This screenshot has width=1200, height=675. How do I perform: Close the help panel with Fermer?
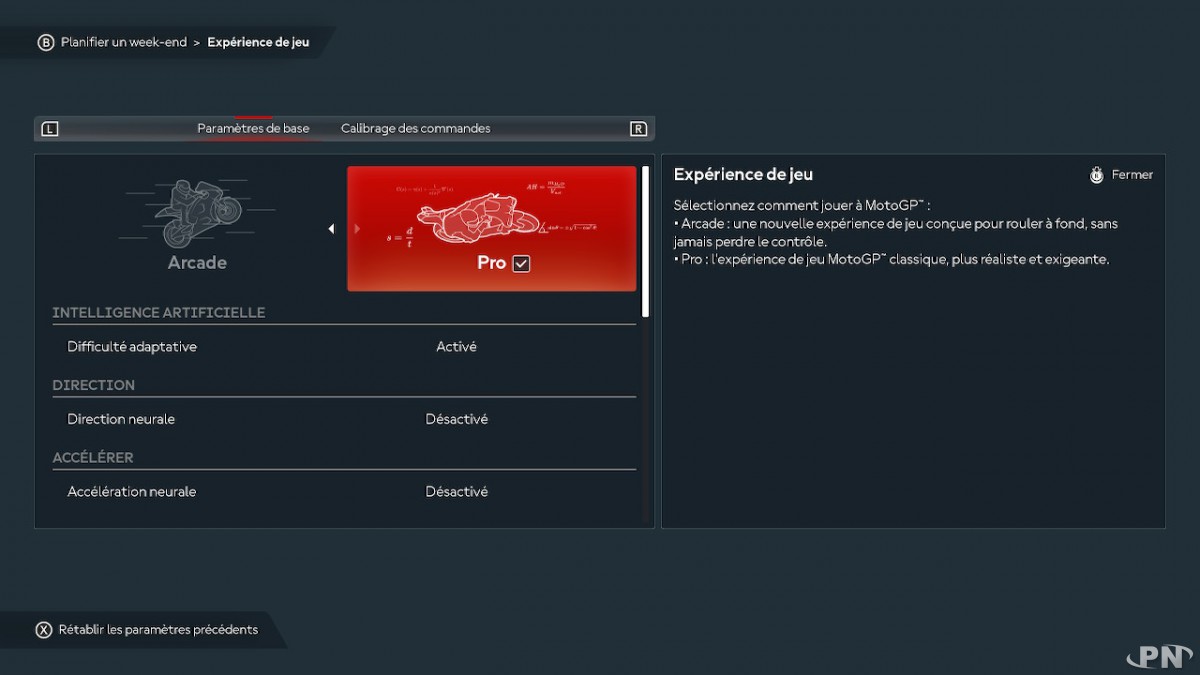(1132, 175)
